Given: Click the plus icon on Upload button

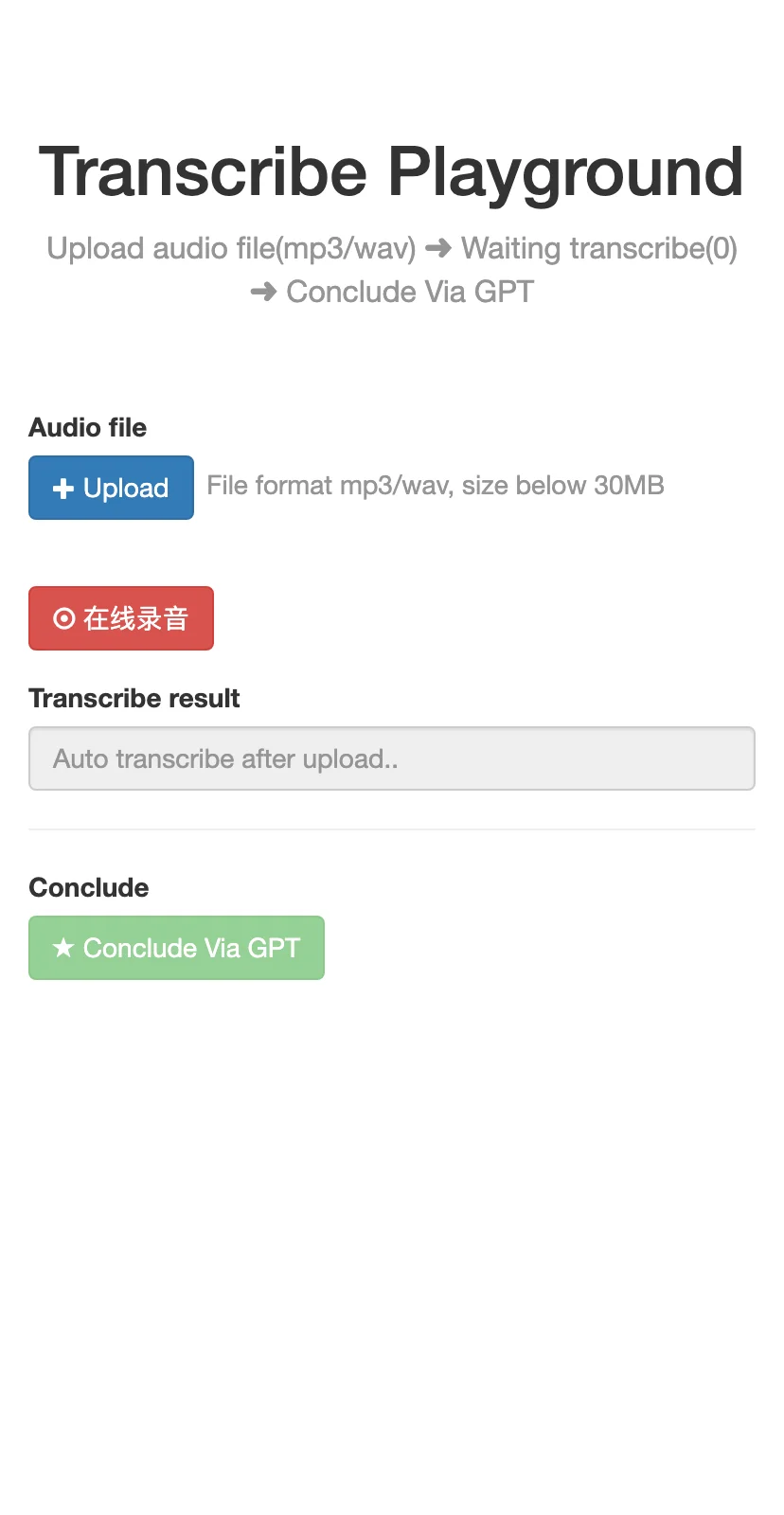Looking at the screenshot, I should [63, 489].
